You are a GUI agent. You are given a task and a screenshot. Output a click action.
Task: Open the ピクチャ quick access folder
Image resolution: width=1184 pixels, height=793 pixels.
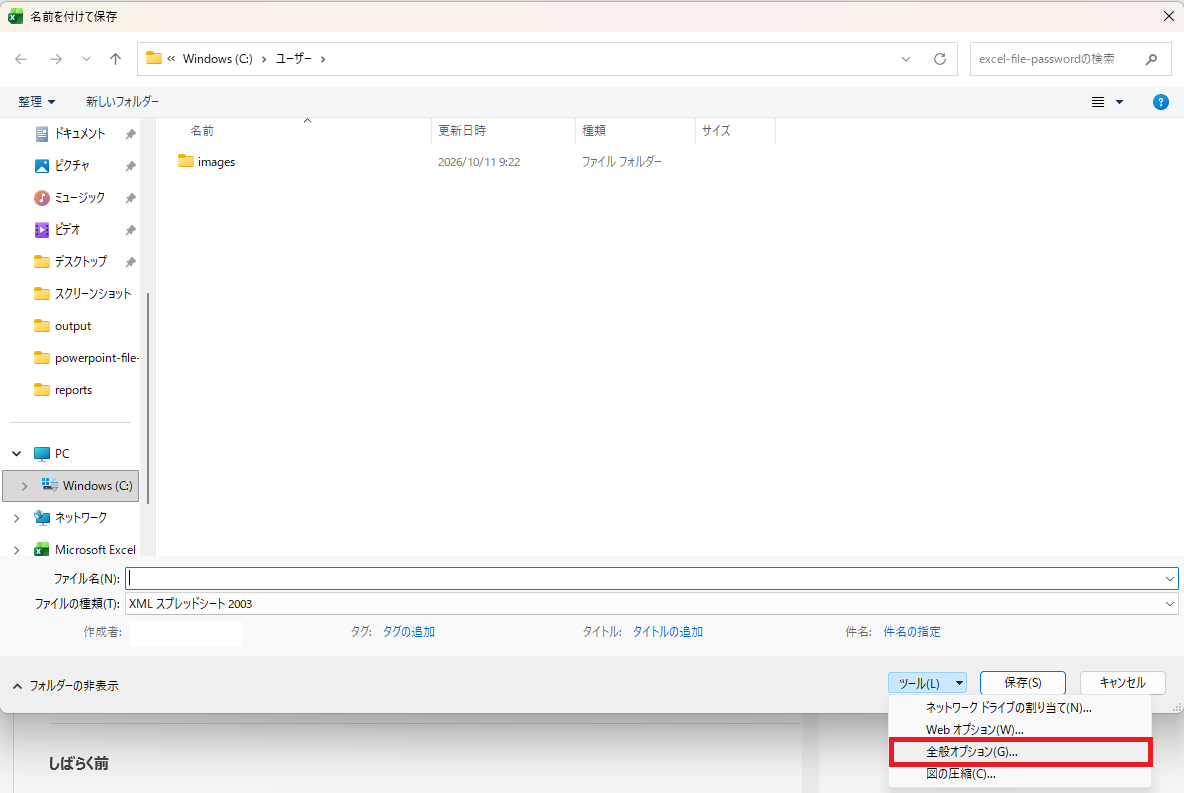click(x=72, y=165)
